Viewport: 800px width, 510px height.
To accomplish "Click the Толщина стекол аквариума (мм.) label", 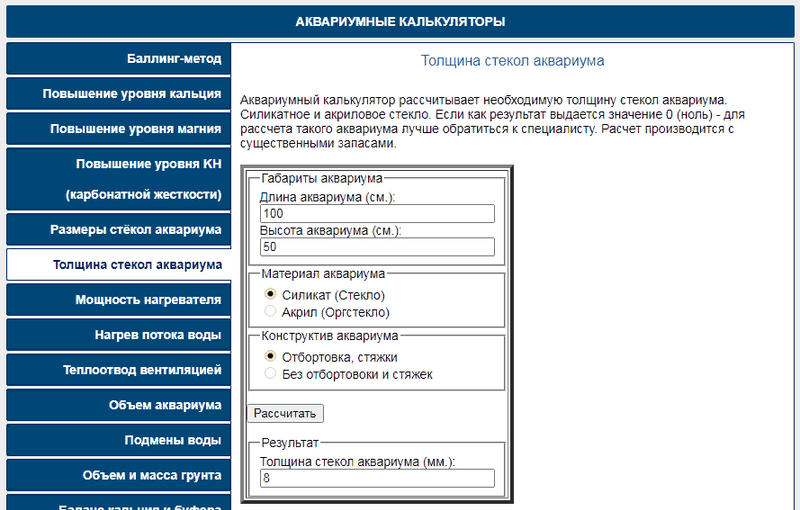I will click(357, 462).
